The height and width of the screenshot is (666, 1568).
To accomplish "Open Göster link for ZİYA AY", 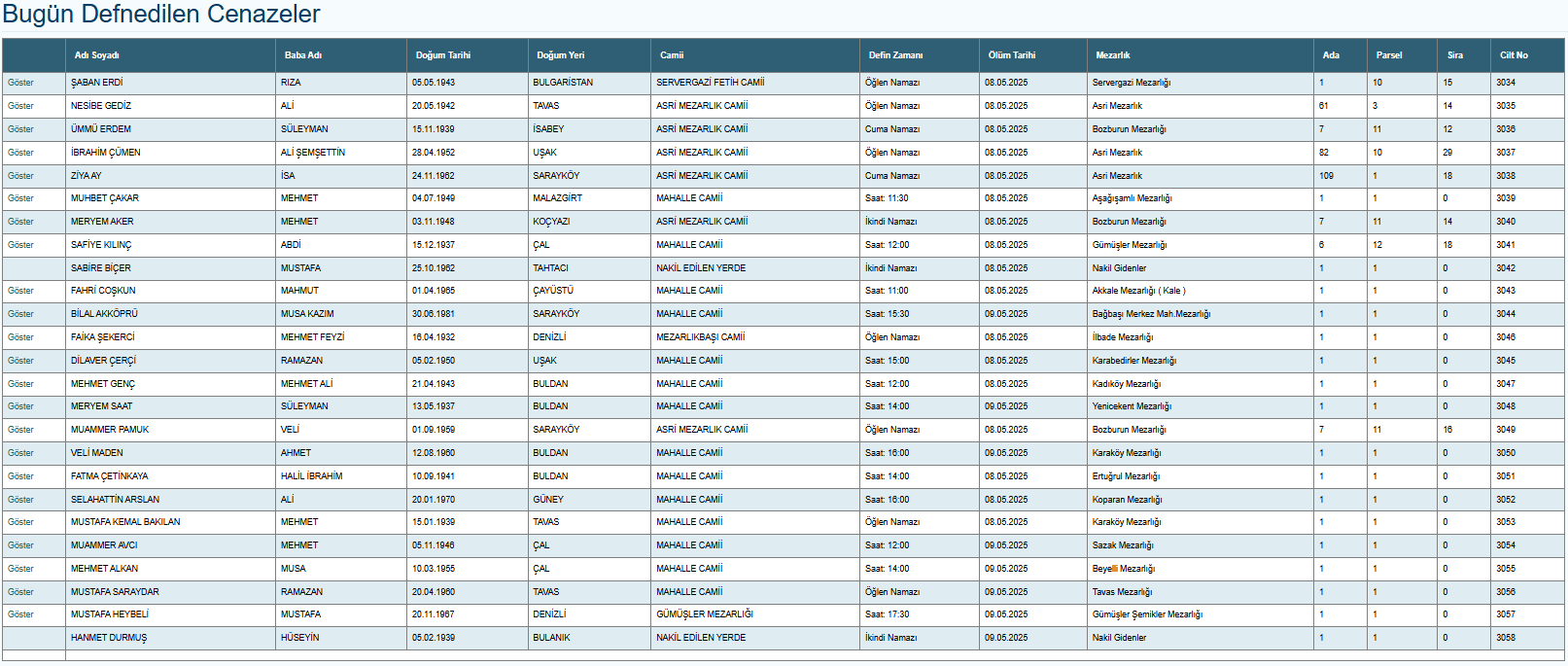I will tap(20, 176).
